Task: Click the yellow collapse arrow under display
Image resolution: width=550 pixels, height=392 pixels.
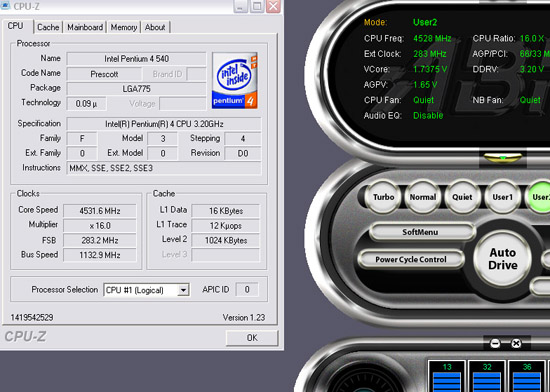Action: [503, 158]
